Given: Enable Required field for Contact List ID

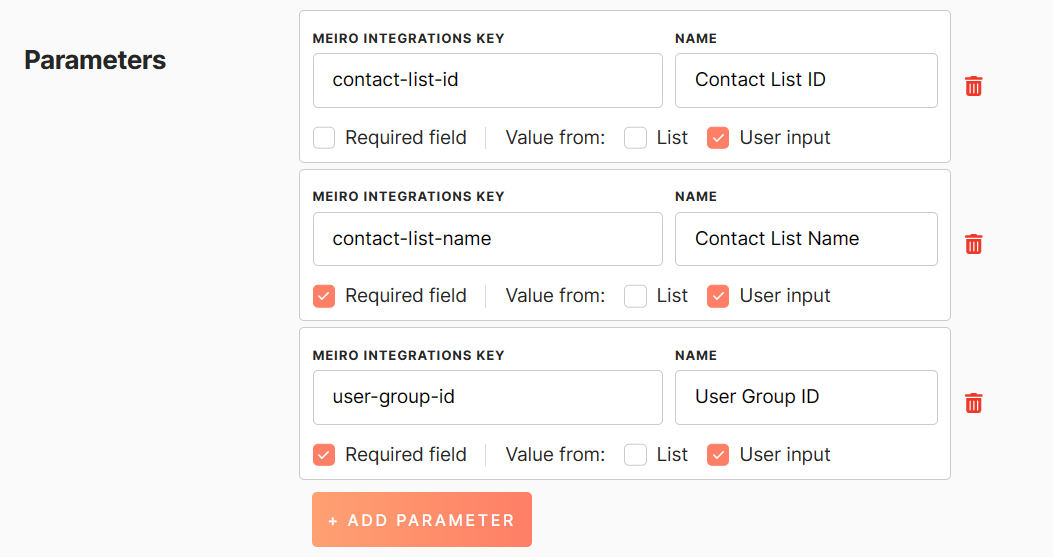Looking at the screenshot, I should (x=324, y=138).
